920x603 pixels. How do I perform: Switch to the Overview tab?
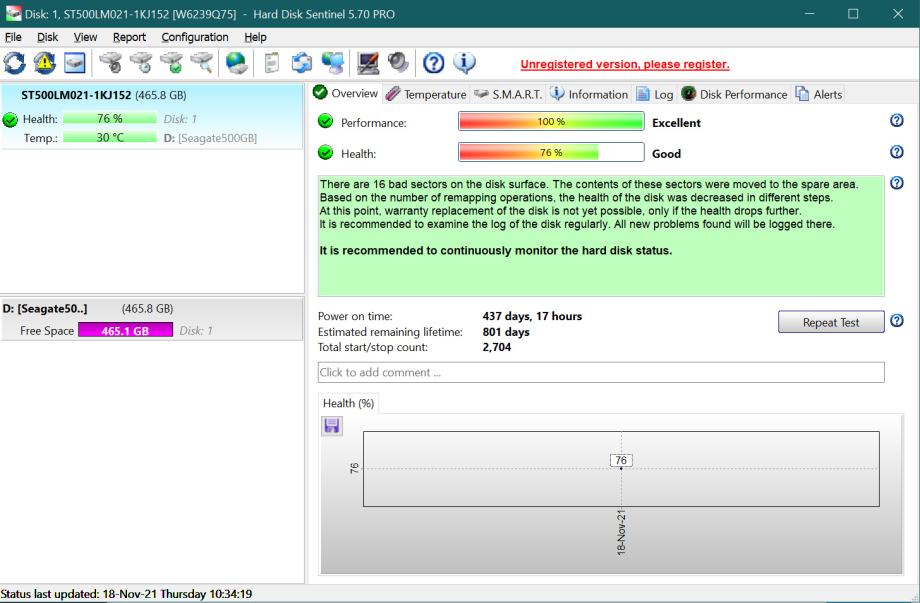[346, 93]
